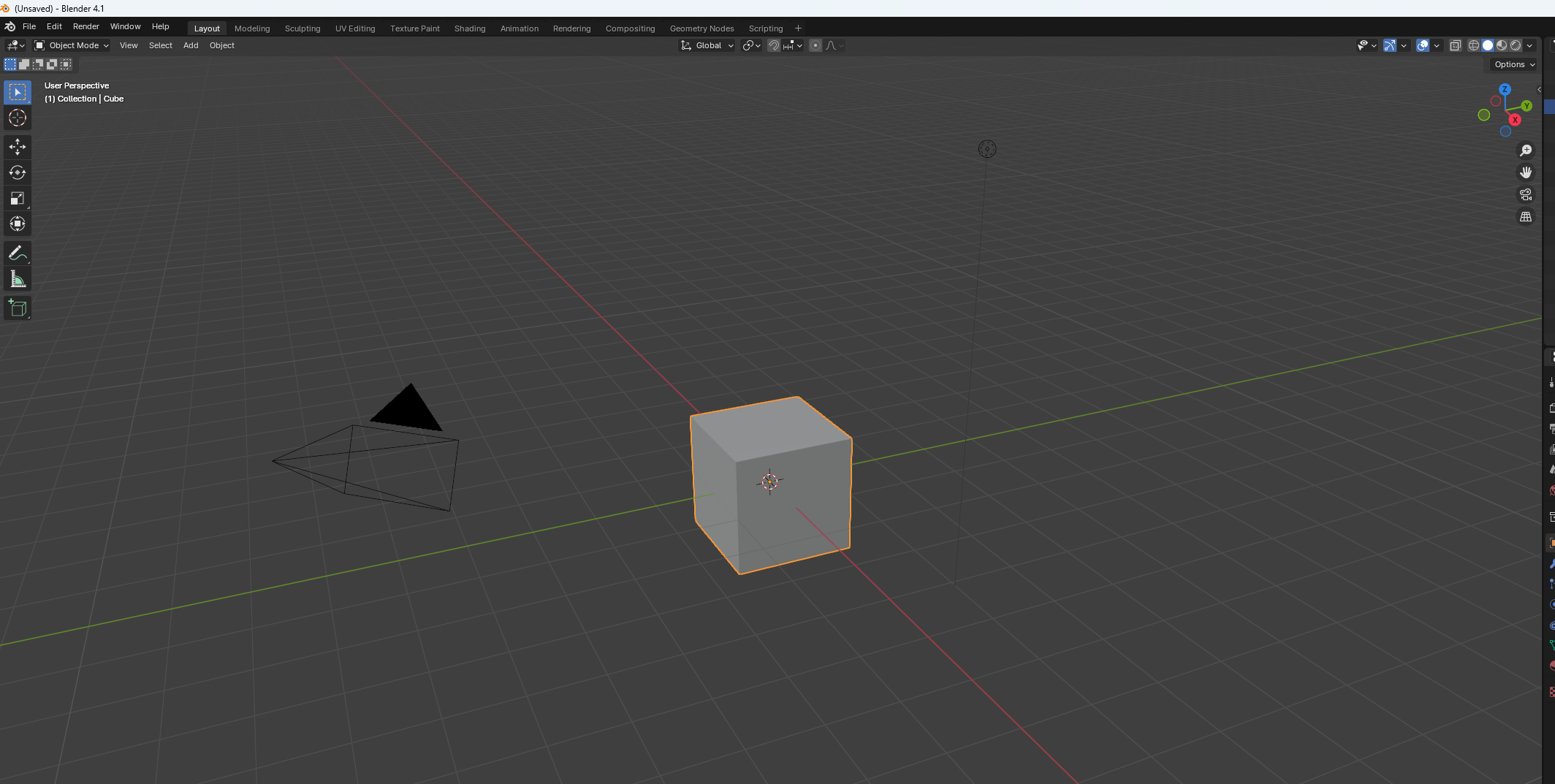Toggle camera view in viewport
Screen dimensions: 1555x784
(x=1526, y=194)
